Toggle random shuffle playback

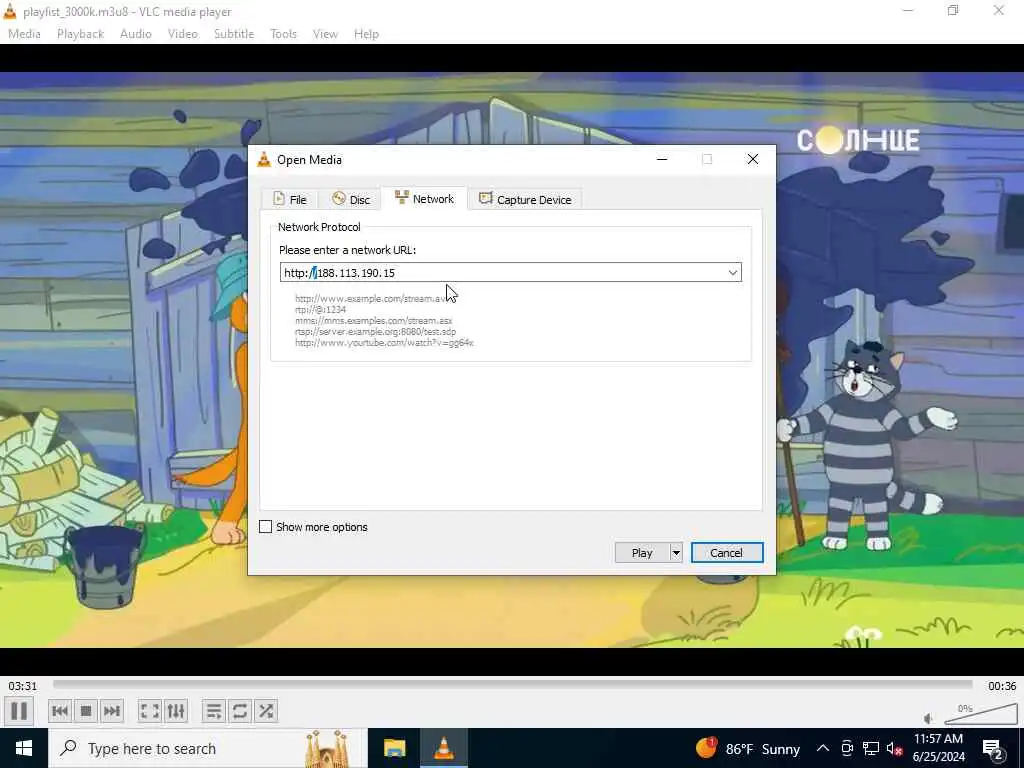pos(266,711)
